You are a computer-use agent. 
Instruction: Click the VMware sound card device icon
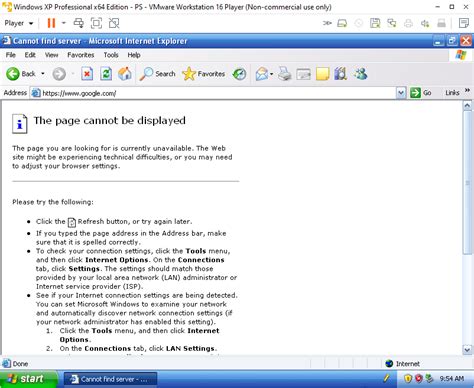(x=425, y=23)
